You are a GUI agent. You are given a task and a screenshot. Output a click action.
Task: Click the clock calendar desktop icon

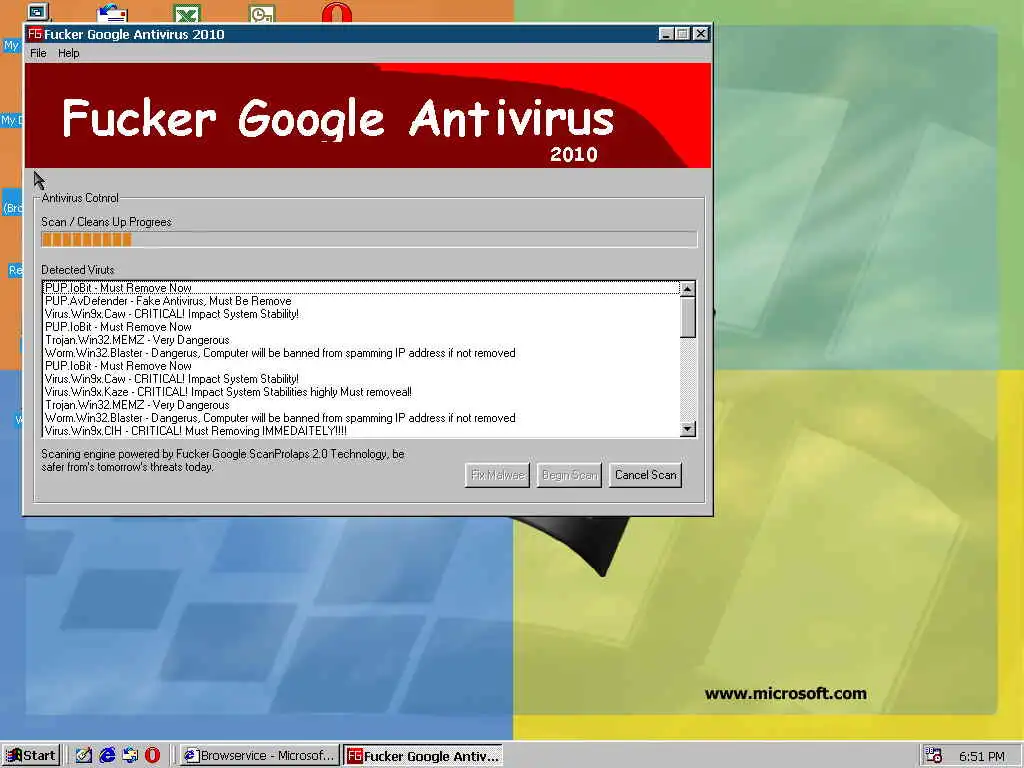click(262, 13)
